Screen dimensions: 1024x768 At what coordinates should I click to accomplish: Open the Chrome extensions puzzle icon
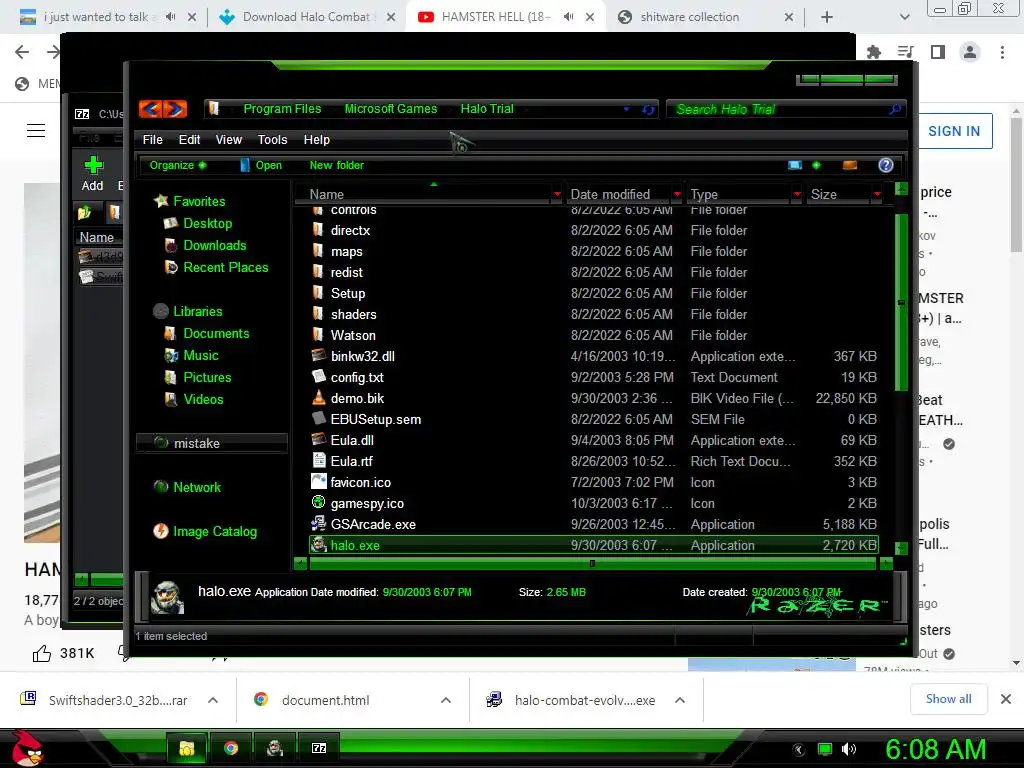(873, 52)
